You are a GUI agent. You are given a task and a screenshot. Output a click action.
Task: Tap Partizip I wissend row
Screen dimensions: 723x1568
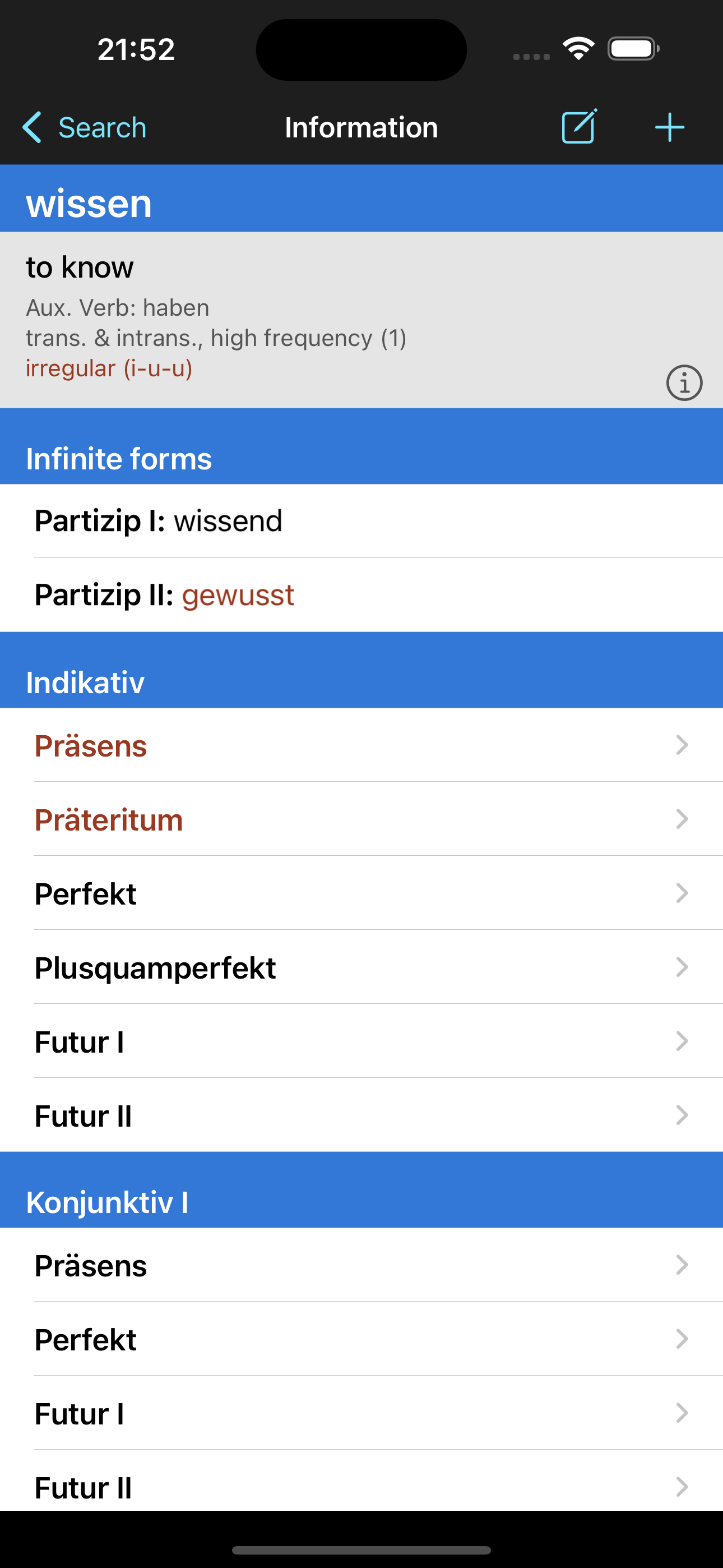pyautogui.click(x=361, y=521)
